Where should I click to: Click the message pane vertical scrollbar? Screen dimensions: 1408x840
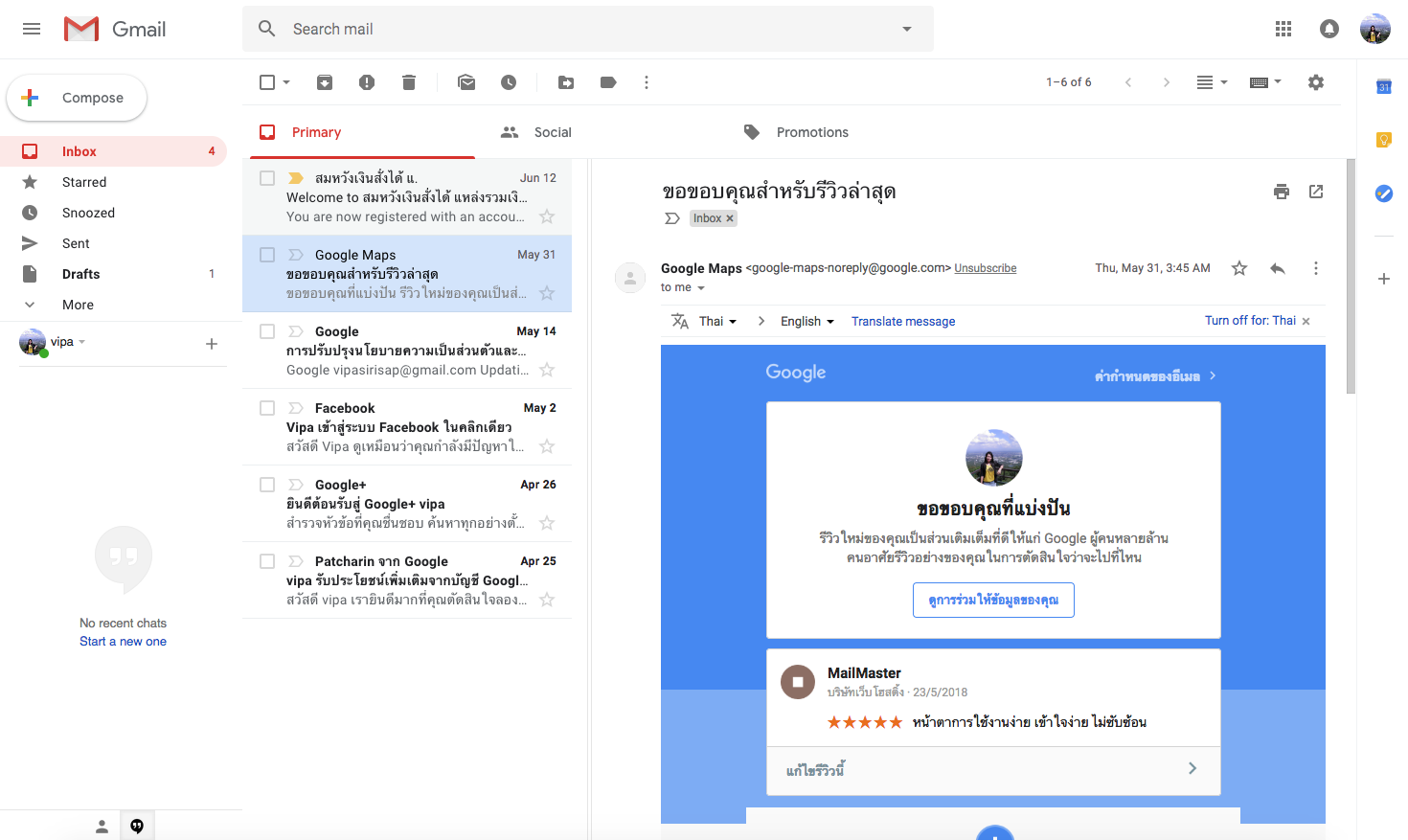pyautogui.click(x=1351, y=277)
